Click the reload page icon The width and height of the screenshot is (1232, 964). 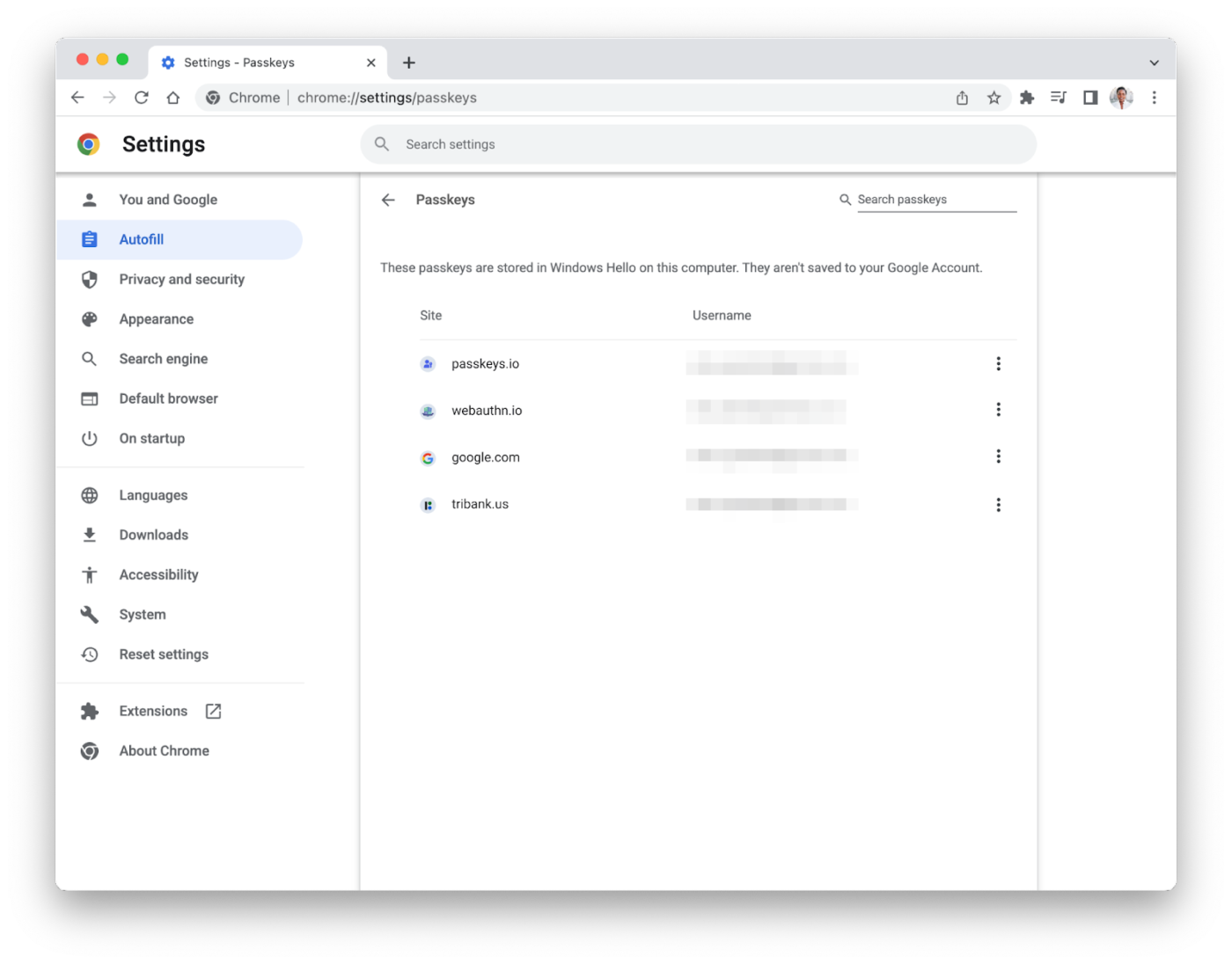[141, 98]
